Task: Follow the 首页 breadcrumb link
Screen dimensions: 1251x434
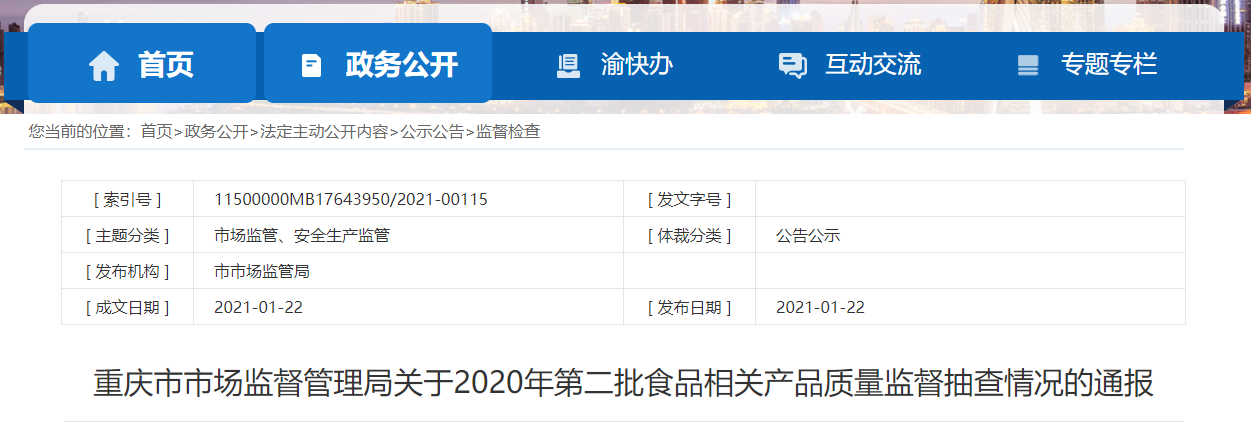Action: pos(156,131)
